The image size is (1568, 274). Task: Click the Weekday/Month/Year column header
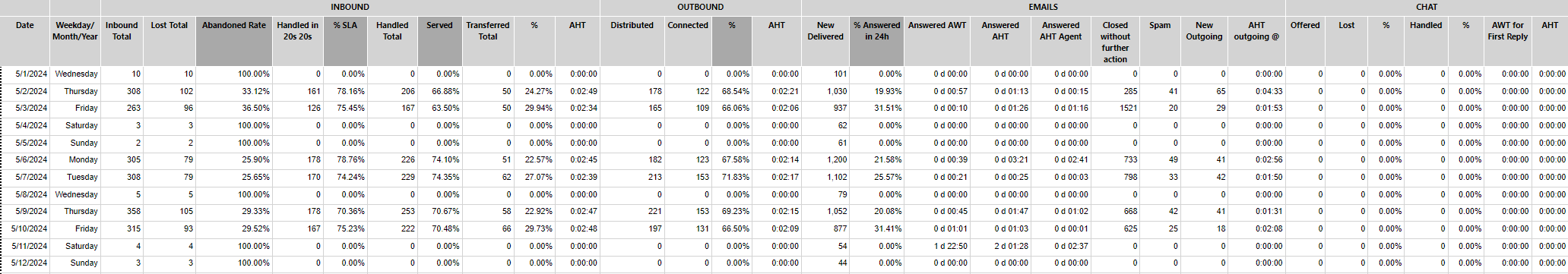(x=75, y=41)
